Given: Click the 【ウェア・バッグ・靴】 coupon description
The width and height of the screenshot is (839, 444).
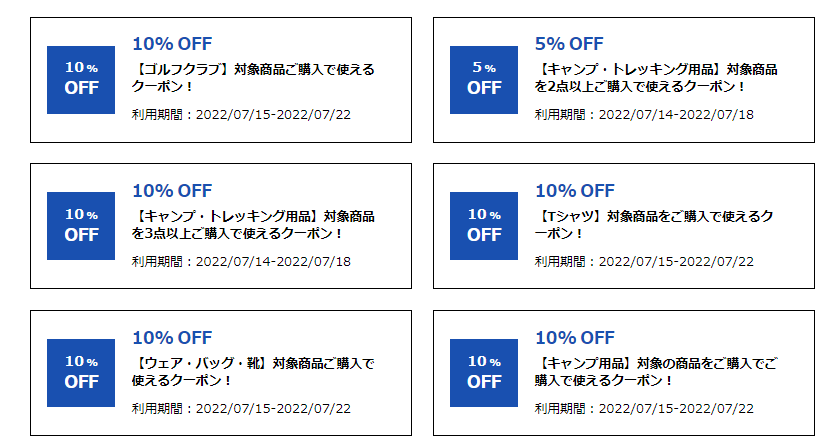Looking at the screenshot, I should tap(254, 372).
